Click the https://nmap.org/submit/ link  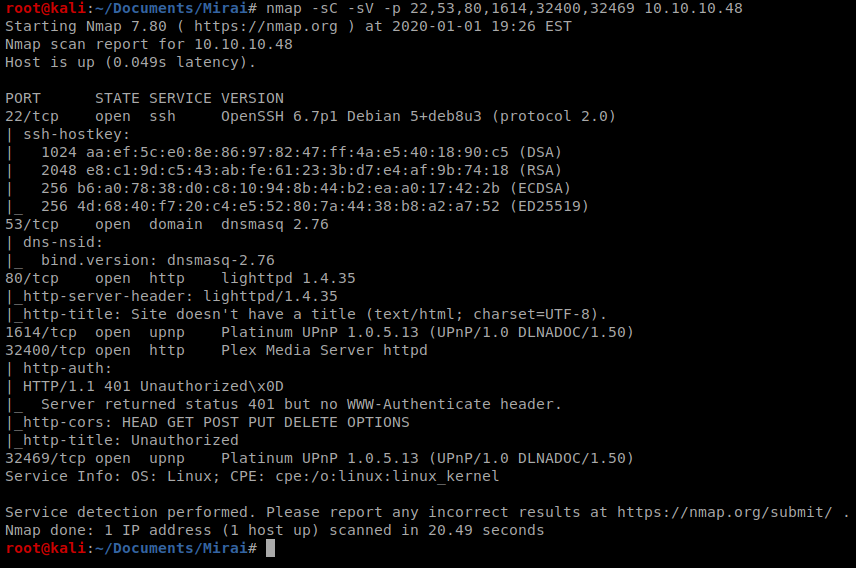tap(724, 512)
